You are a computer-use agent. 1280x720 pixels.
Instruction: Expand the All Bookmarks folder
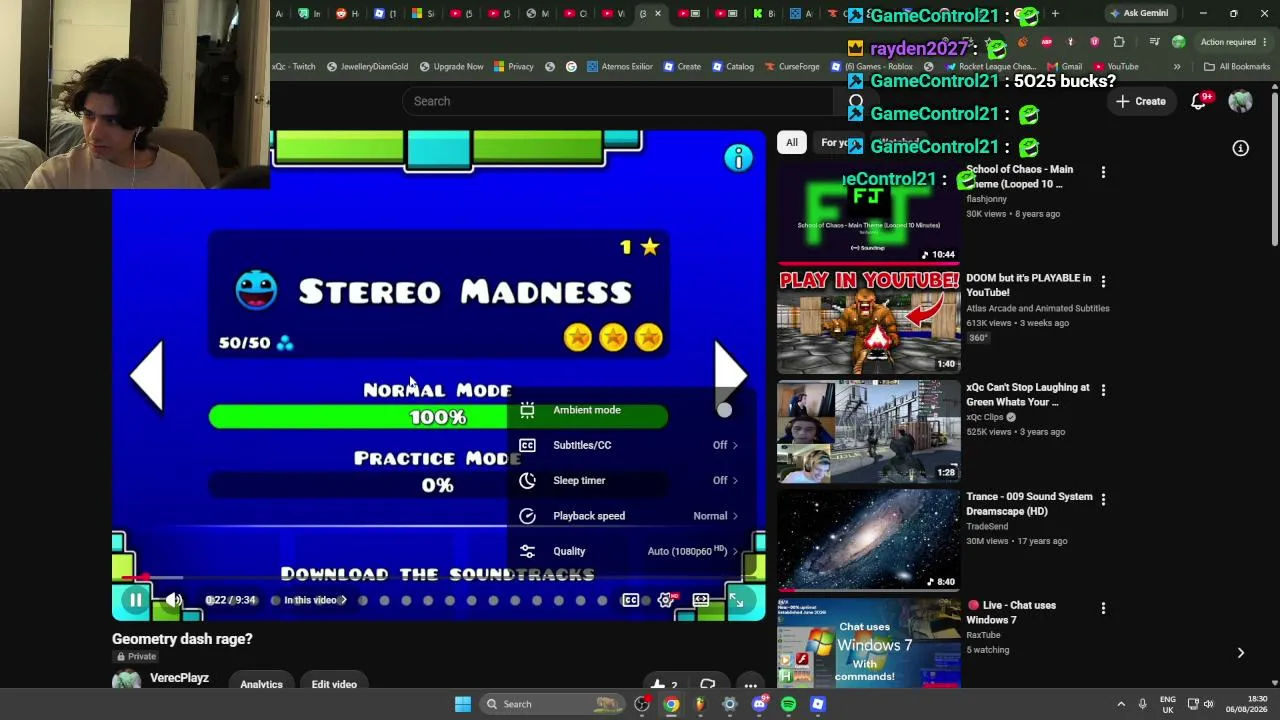1237,67
